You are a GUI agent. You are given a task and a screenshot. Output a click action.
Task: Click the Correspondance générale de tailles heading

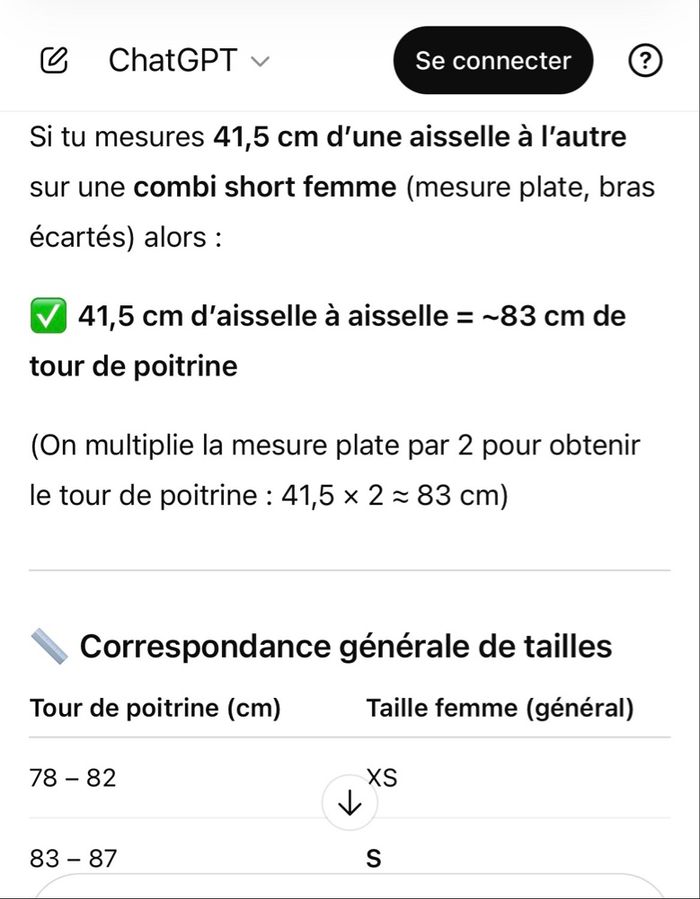(x=345, y=646)
